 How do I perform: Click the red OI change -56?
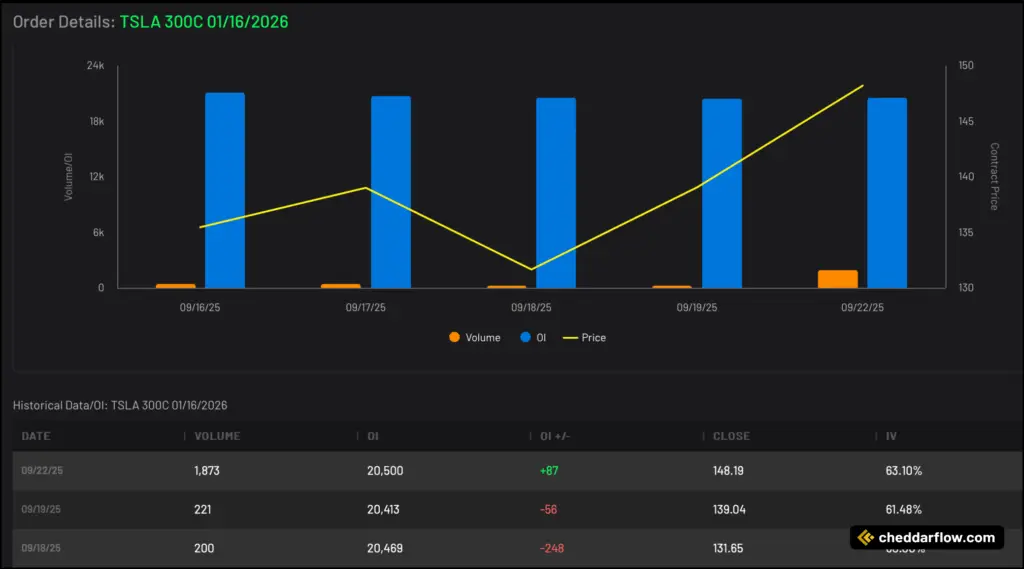click(549, 510)
